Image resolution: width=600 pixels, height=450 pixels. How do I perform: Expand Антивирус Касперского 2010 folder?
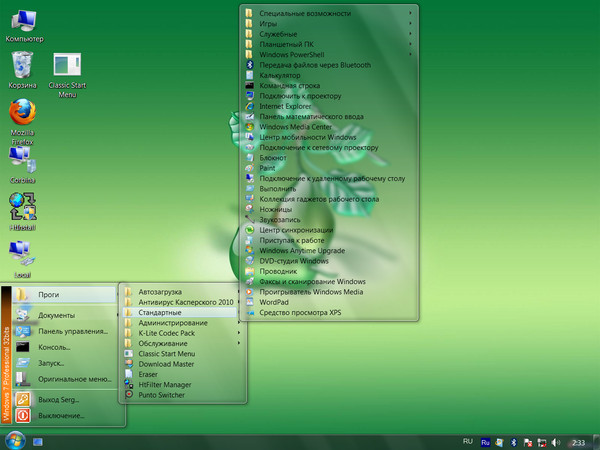click(x=182, y=302)
